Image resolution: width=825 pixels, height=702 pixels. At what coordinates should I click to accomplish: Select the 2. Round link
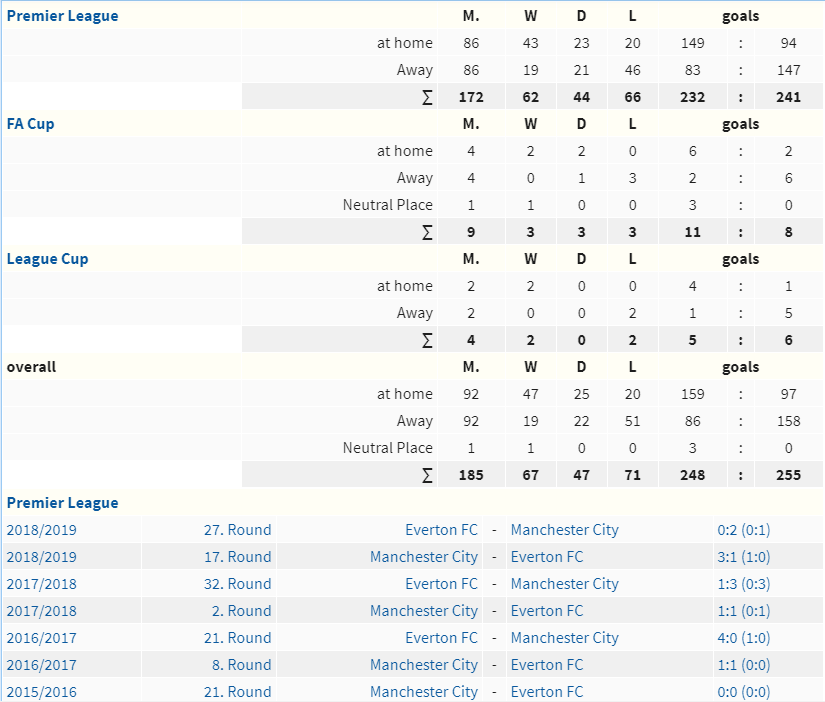[x=242, y=611]
